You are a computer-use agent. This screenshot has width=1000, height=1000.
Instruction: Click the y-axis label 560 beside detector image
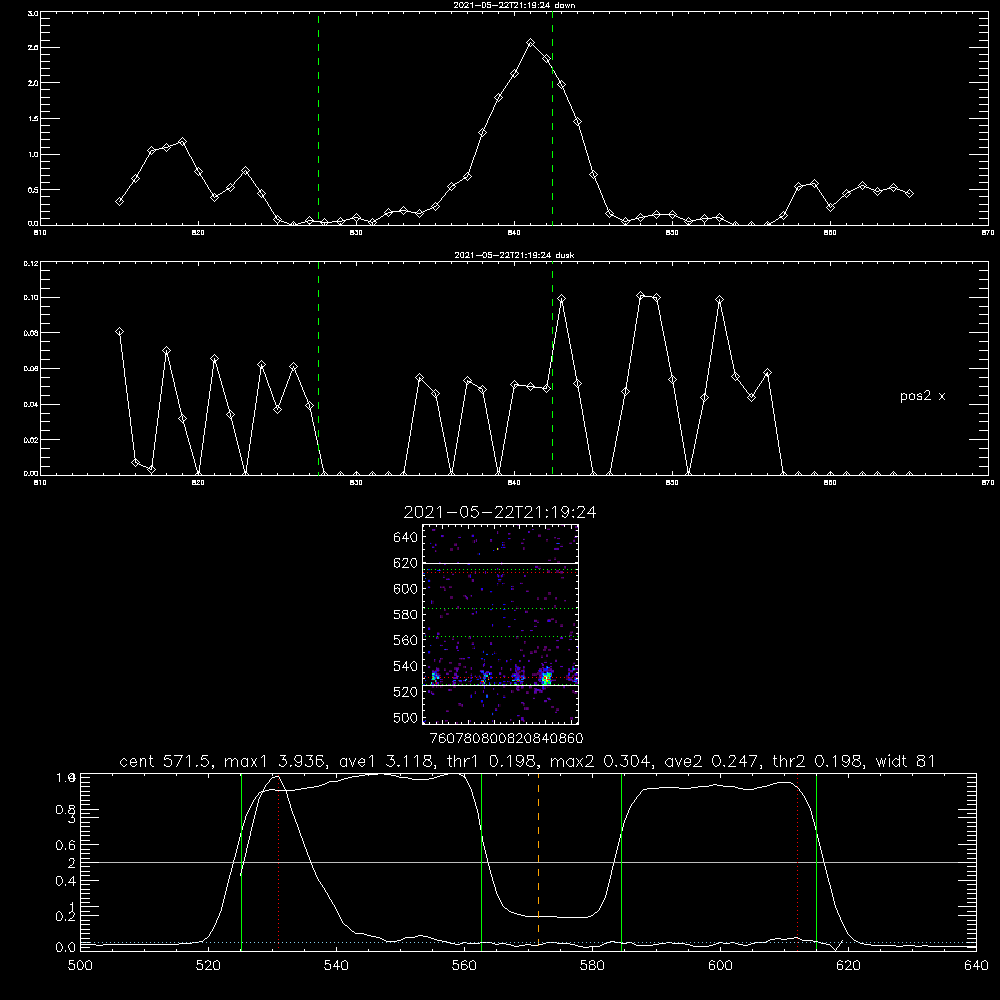(406, 640)
